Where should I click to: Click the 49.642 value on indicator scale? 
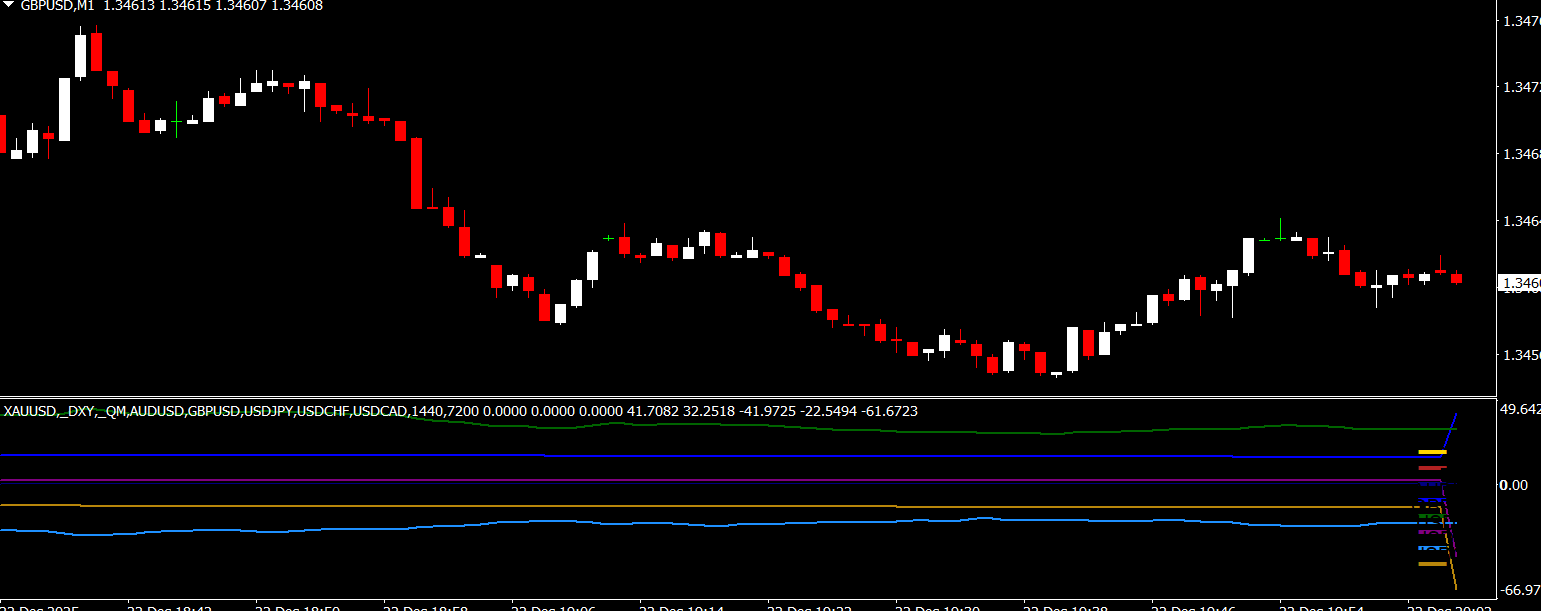(1519, 409)
